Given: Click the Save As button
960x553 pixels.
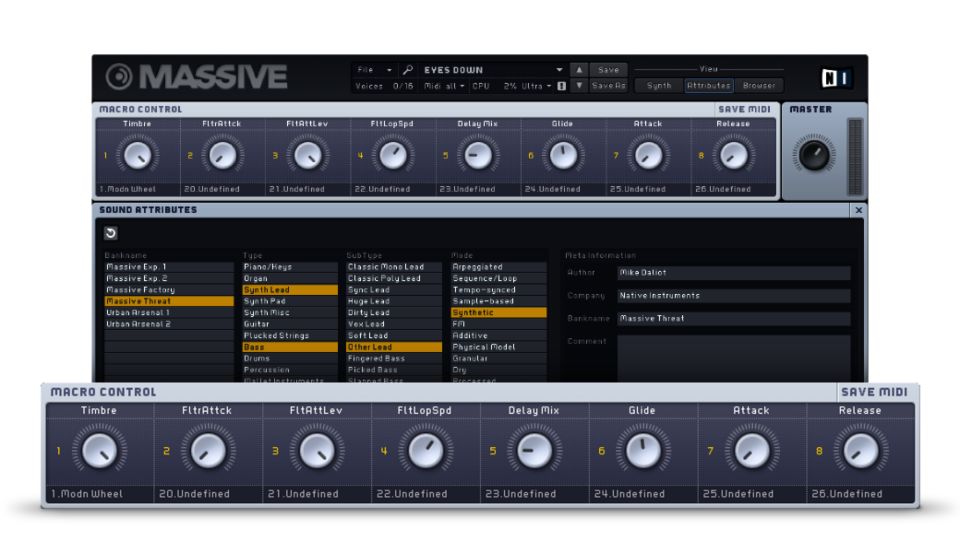Looking at the screenshot, I should coord(608,86).
